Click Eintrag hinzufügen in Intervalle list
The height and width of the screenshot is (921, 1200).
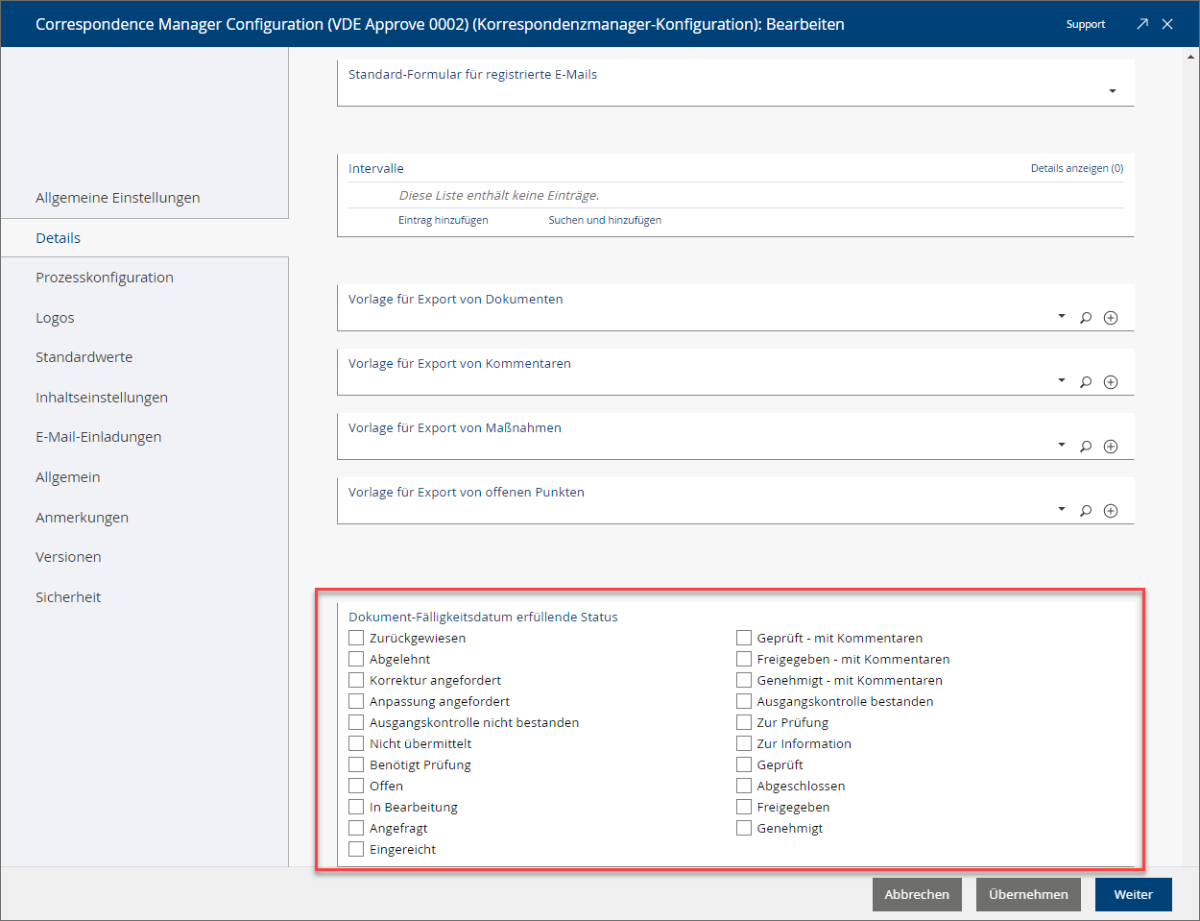(x=443, y=220)
